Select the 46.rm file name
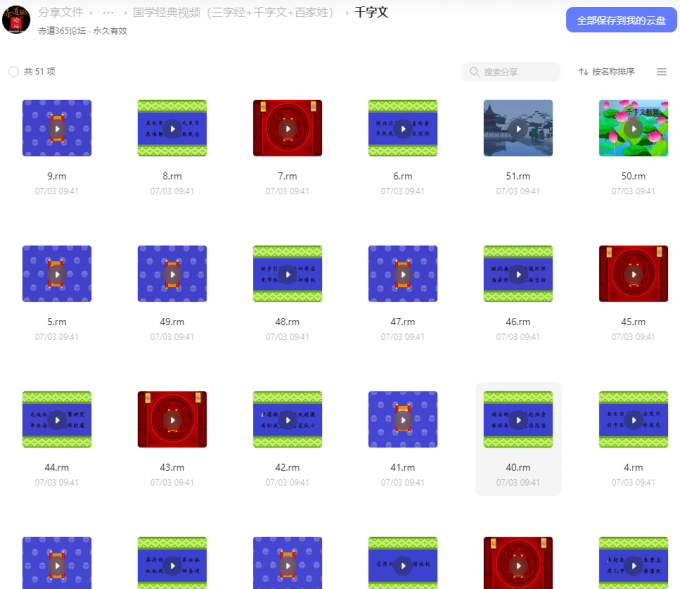Screen dimensions: 680x589 (x=518, y=322)
